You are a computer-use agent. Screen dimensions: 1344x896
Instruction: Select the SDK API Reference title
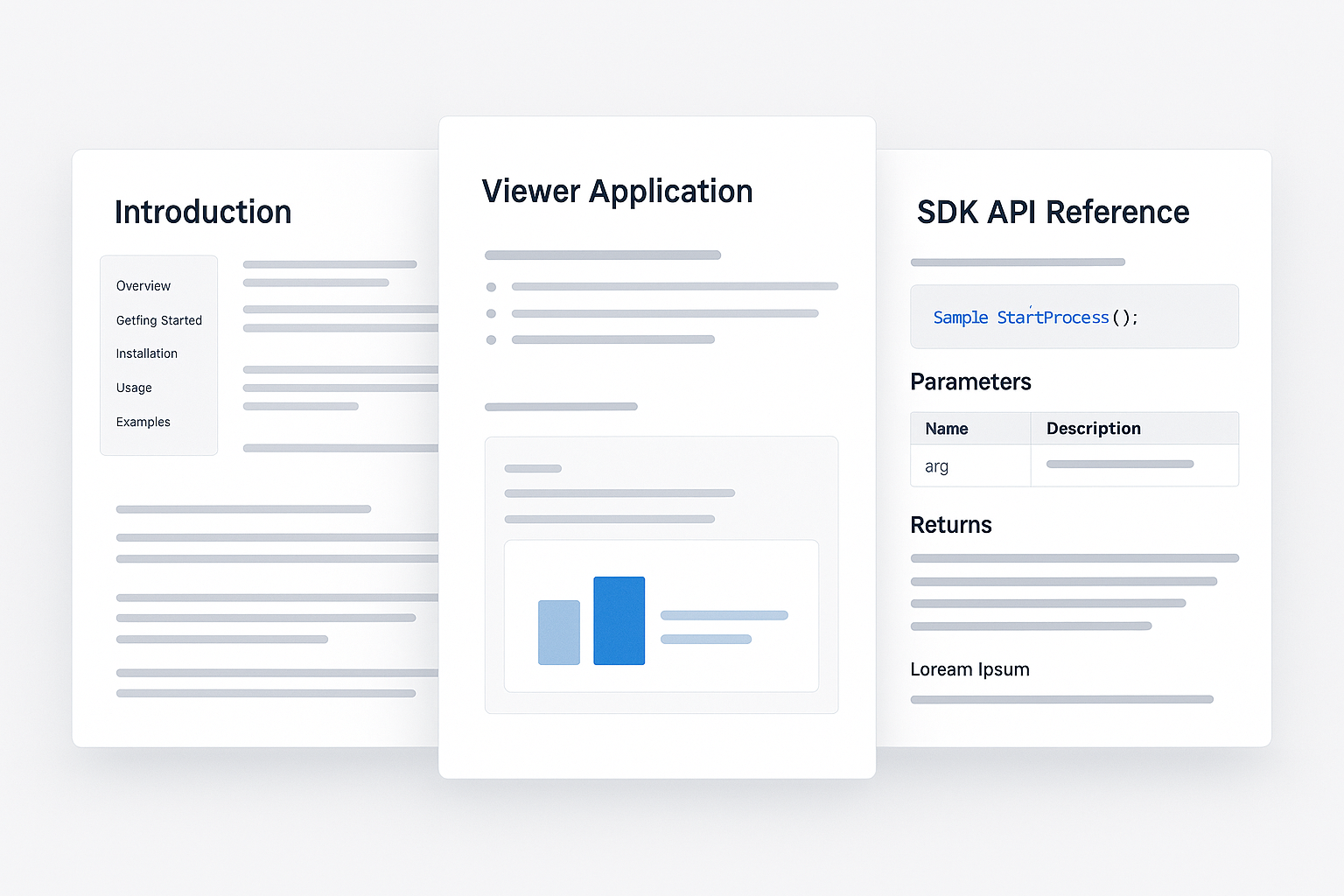(x=1053, y=213)
